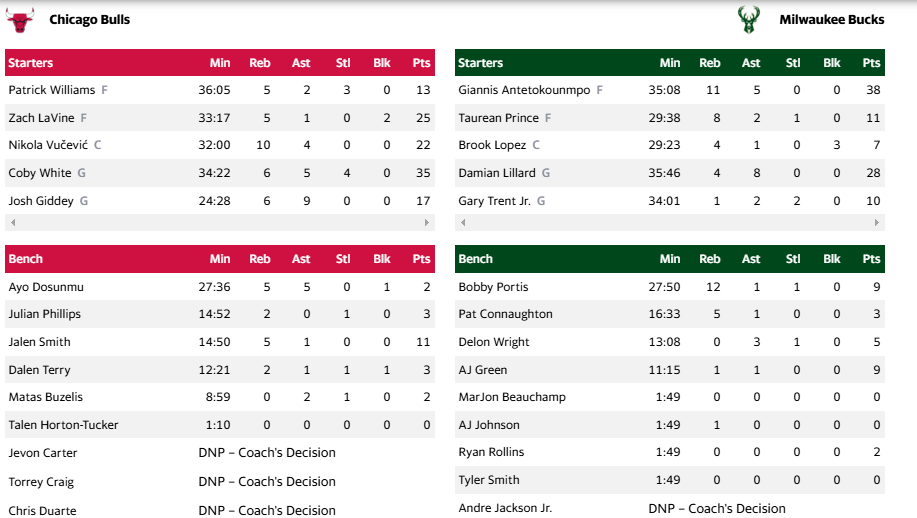Click the Min column header for Bulls bench
Screen dimensions: 917x518
point(220,259)
